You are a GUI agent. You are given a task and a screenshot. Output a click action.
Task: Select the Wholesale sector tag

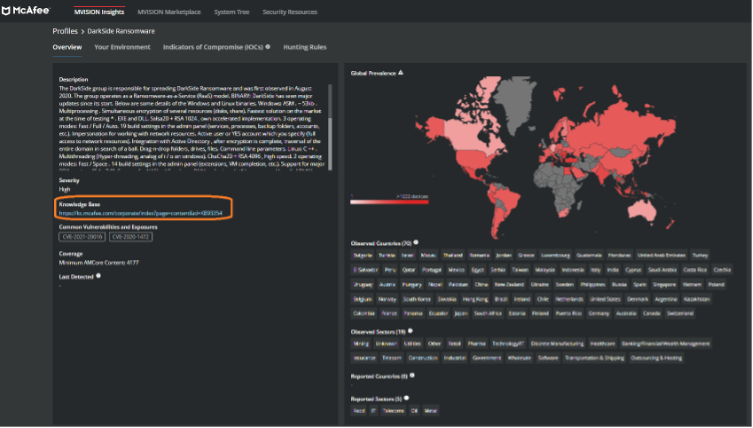[519, 358]
